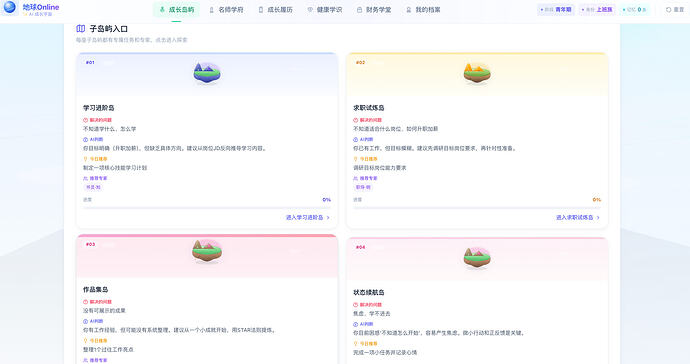
Task: Switch to the 我的档案 tab
Action: pyautogui.click(x=423, y=10)
